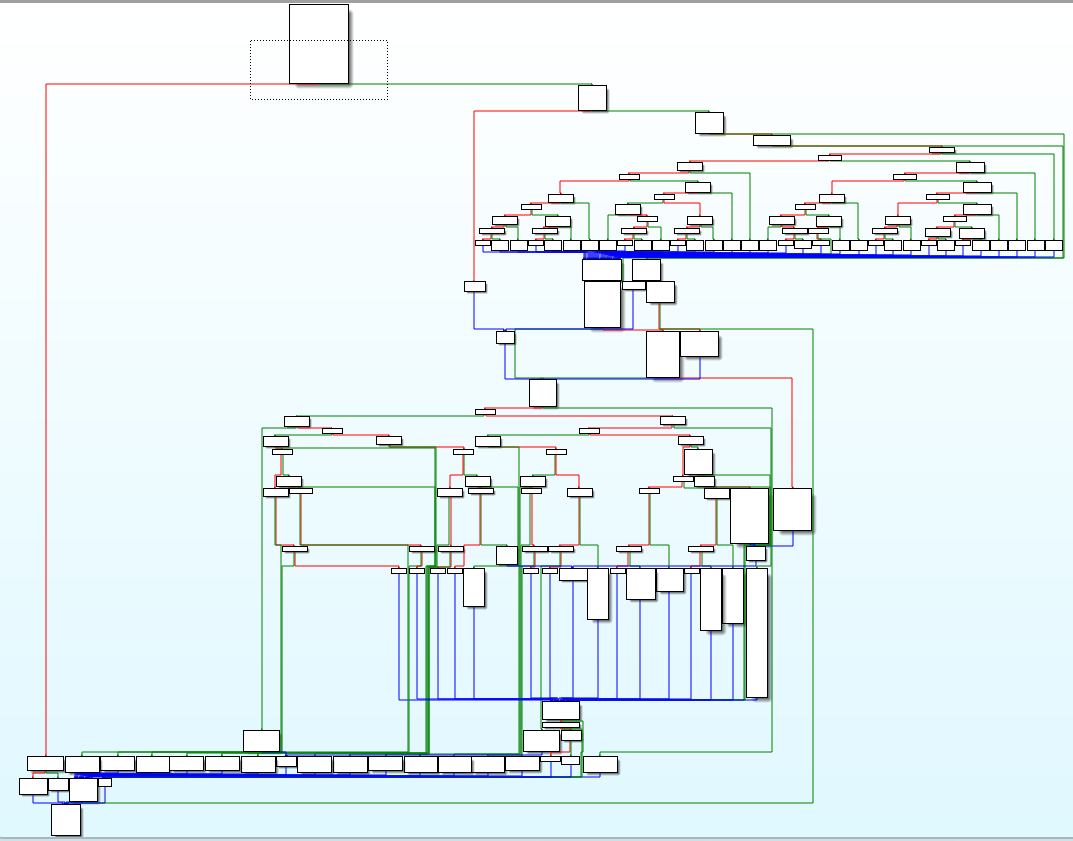Select the rightmost node in the bottom row
1073x841 pixels.
[600, 764]
